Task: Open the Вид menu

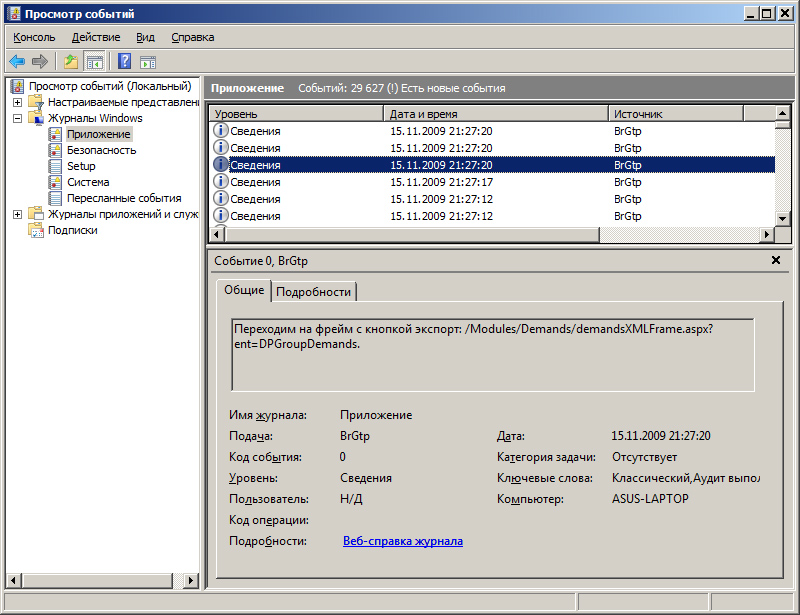Action: click(145, 37)
